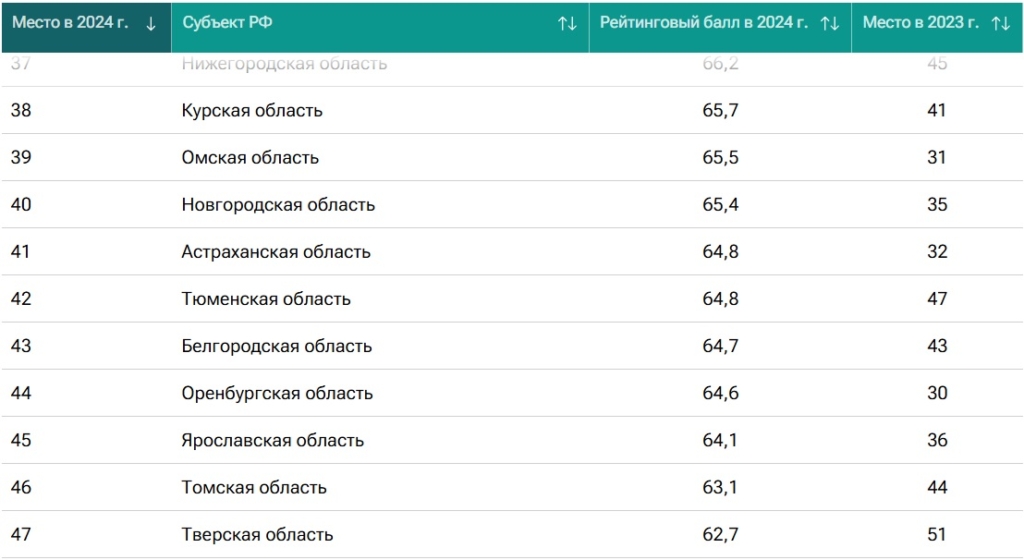The height and width of the screenshot is (560, 1024).
Task: Click the Место в 2024 г. column header
Action: coord(70,23)
